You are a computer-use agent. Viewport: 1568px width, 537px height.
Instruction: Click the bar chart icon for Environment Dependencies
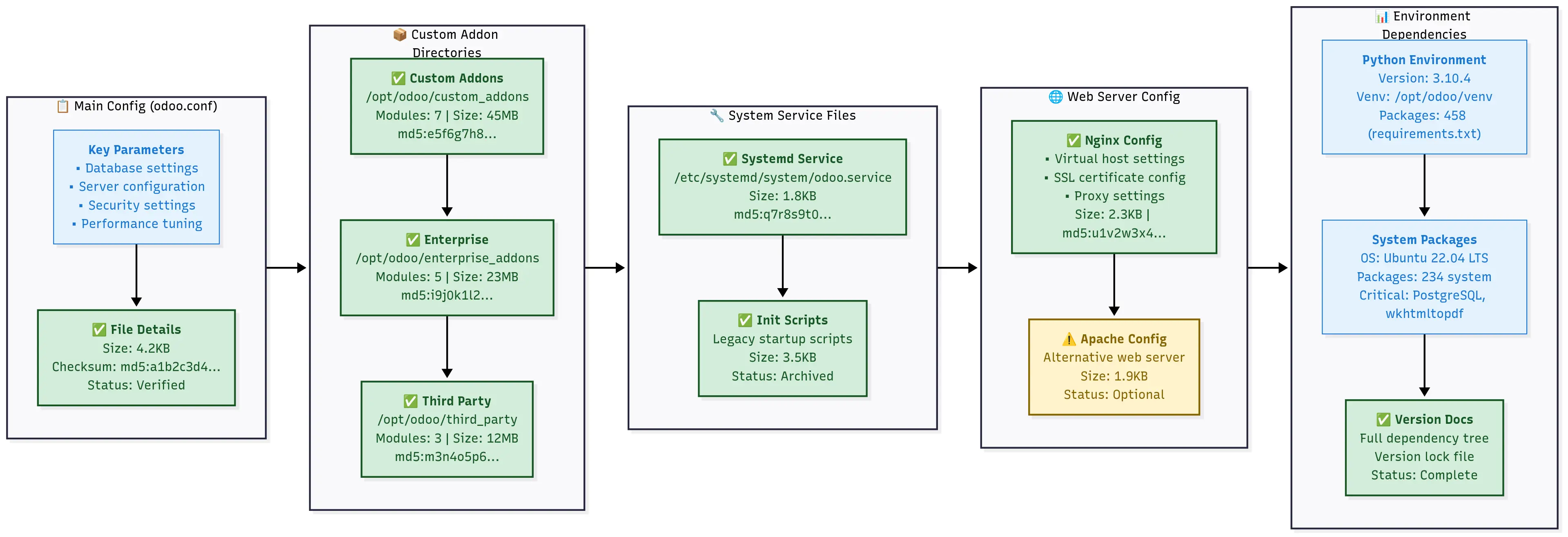click(1382, 16)
